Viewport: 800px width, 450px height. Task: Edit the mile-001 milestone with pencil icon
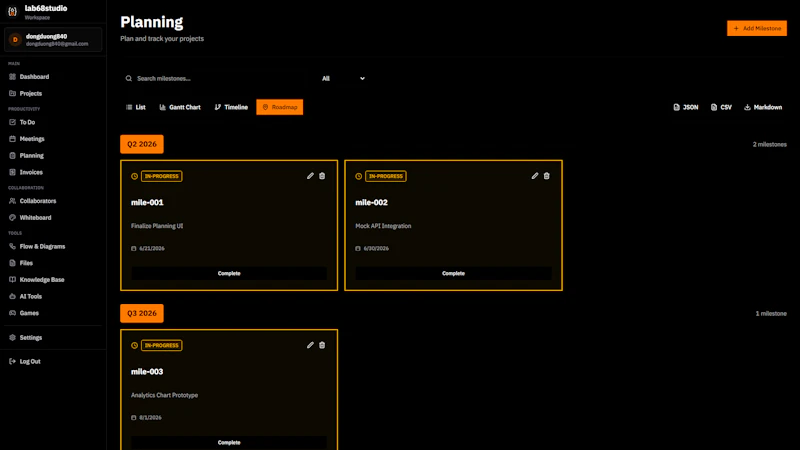pos(310,176)
